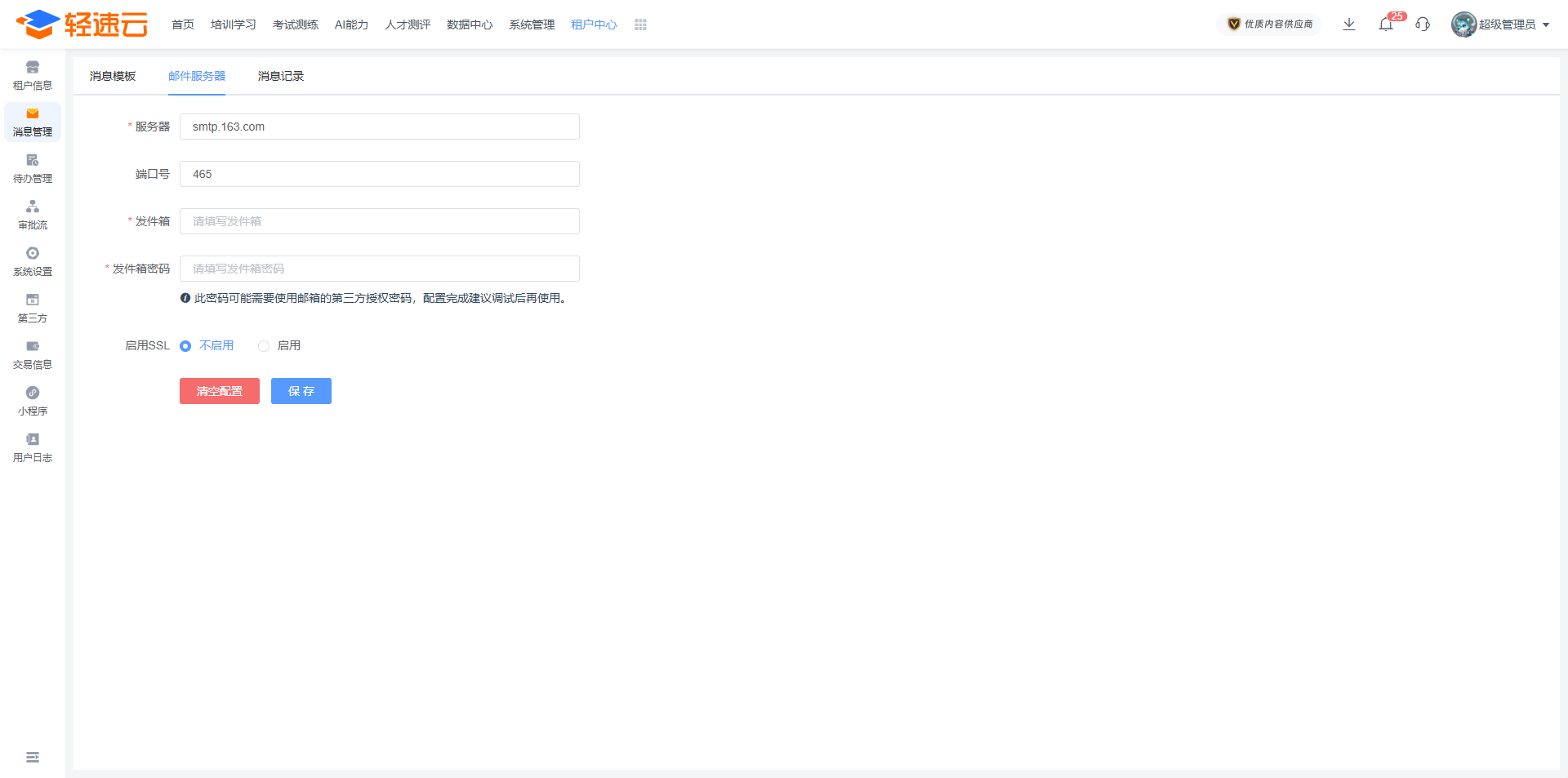The image size is (1568, 778).
Task: Open 小程序 in the sidebar
Action: pos(33,401)
